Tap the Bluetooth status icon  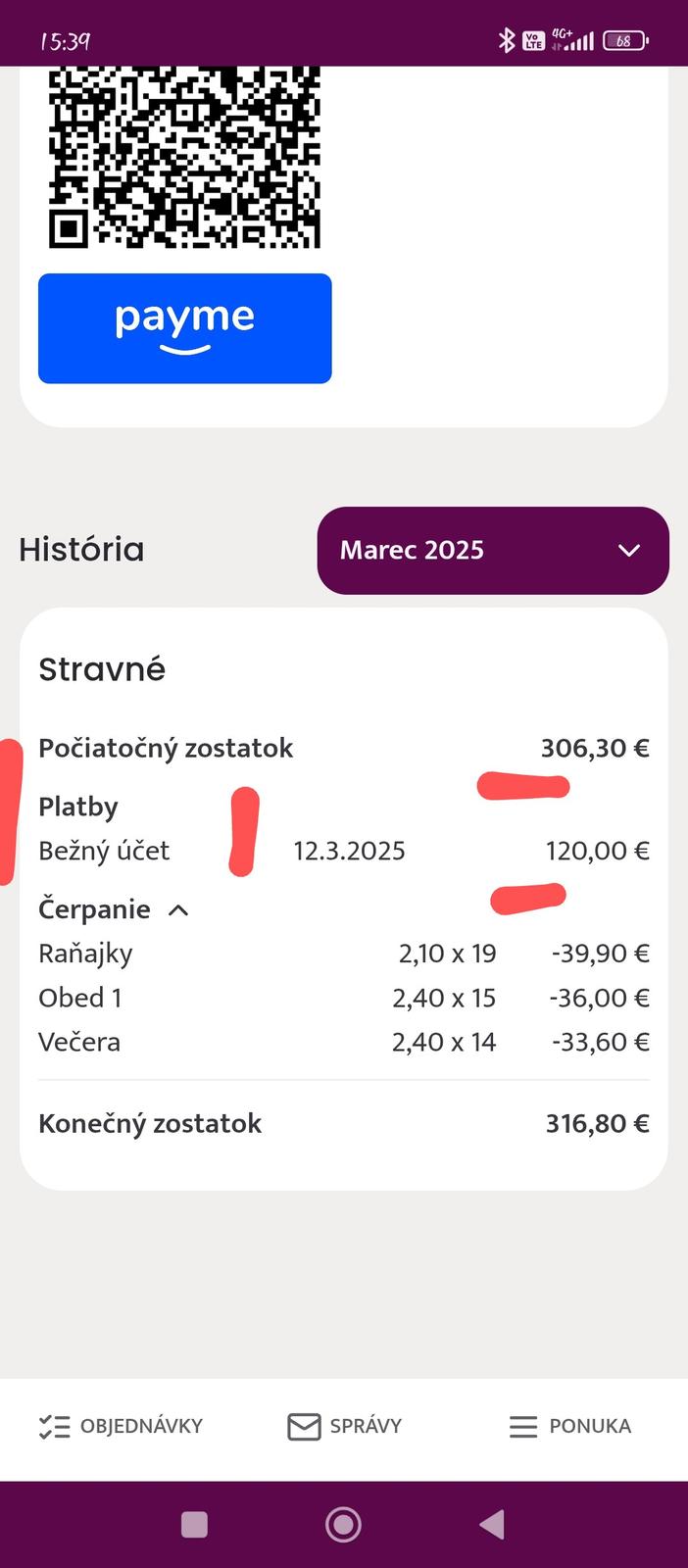507,40
